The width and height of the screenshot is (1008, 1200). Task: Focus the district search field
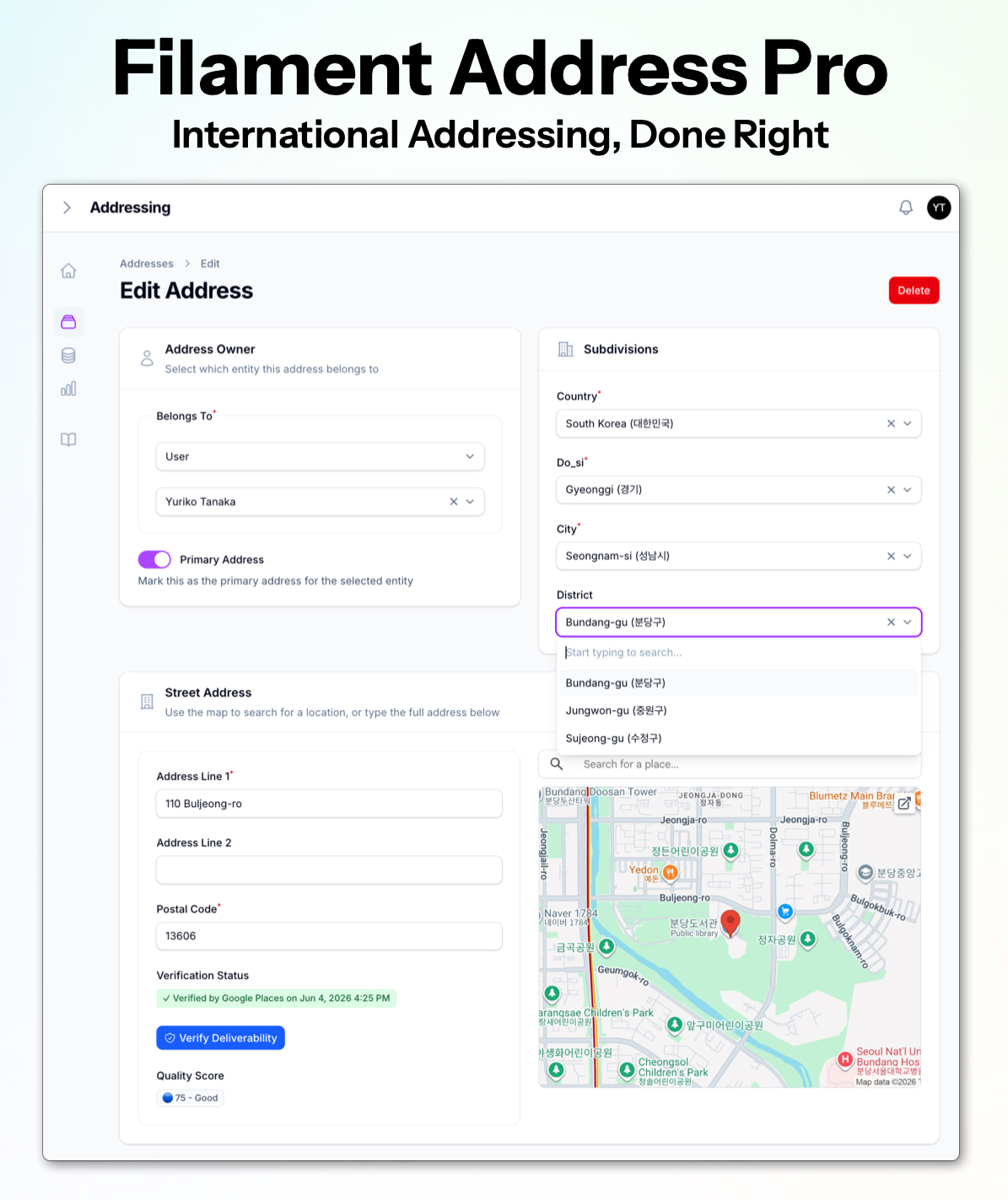pyautogui.click(x=738, y=653)
